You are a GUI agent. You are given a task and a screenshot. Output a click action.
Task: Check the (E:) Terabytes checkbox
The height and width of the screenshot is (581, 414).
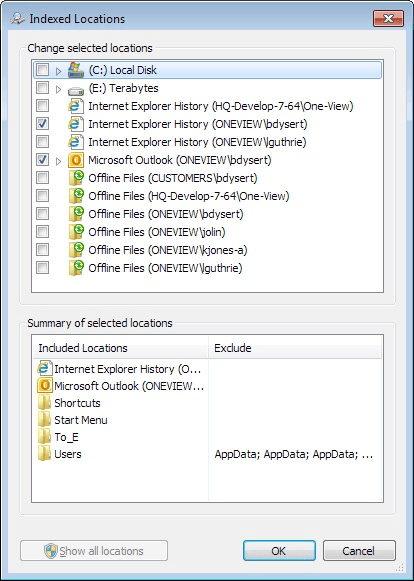[x=42, y=88]
